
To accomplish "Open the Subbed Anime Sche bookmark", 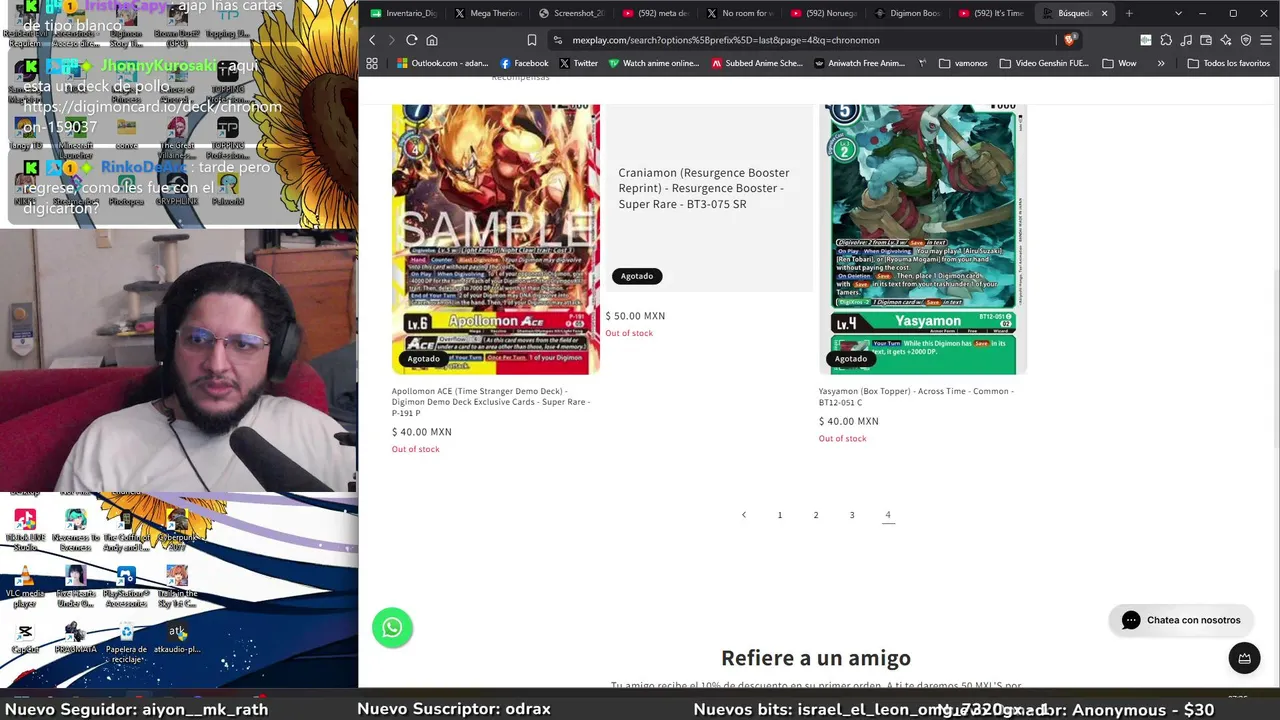I will pyautogui.click(x=757, y=63).
